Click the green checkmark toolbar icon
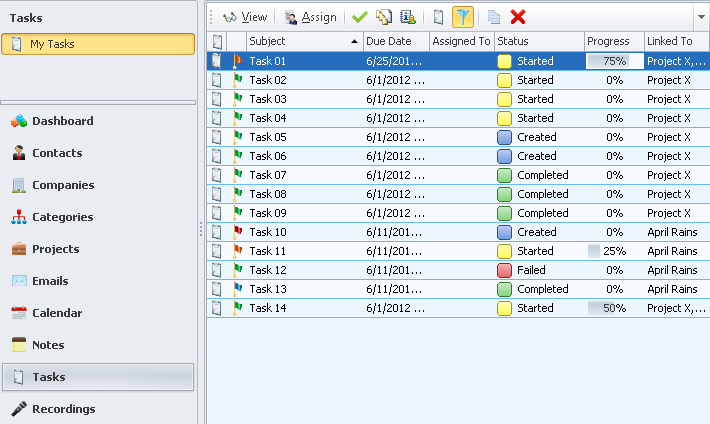Viewport: 710px width, 424px height. click(x=360, y=17)
